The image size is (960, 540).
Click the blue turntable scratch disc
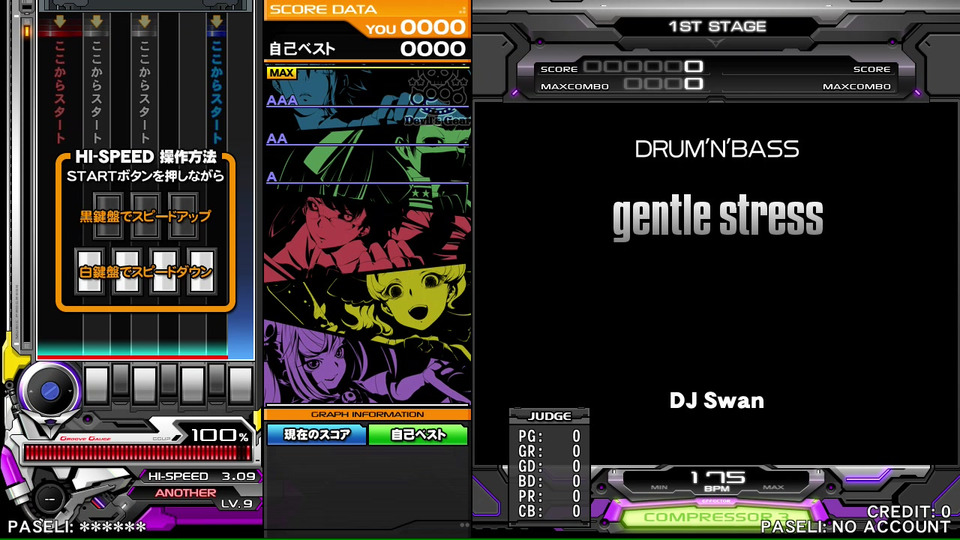point(50,390)
